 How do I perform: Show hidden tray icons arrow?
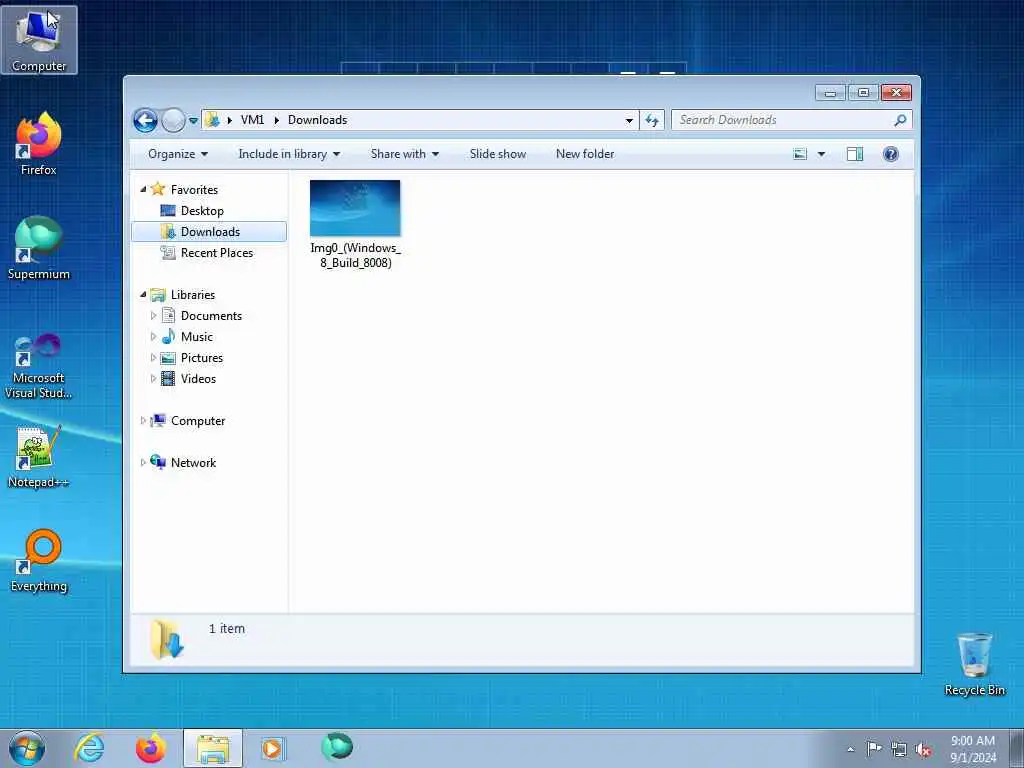850,749
